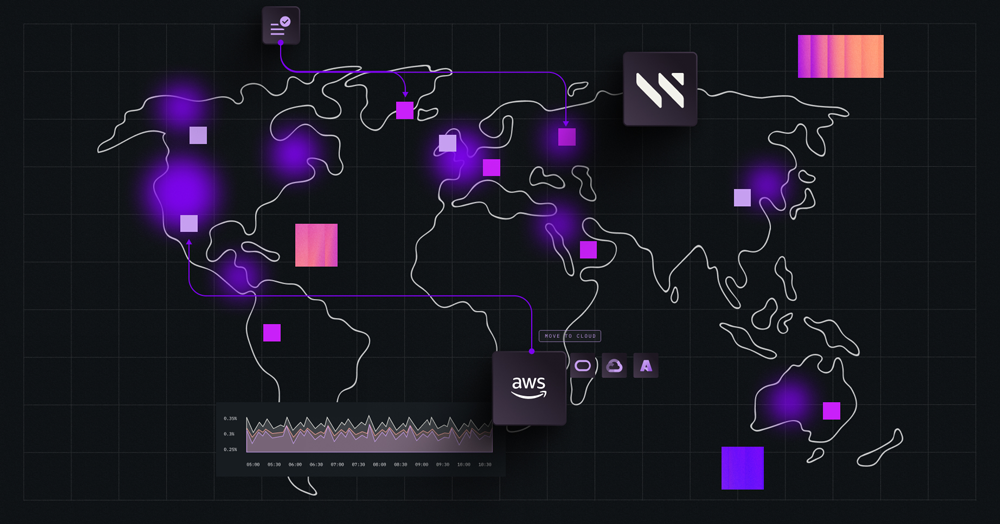Select the light marker over eastern China

742,198
